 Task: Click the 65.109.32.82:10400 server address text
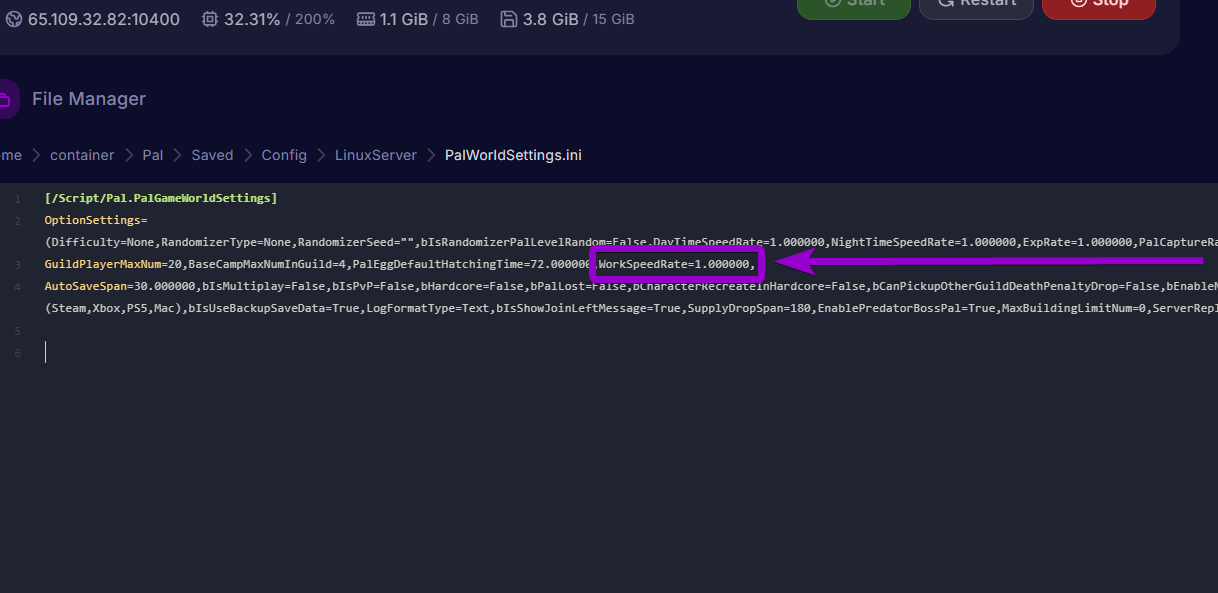104,19
